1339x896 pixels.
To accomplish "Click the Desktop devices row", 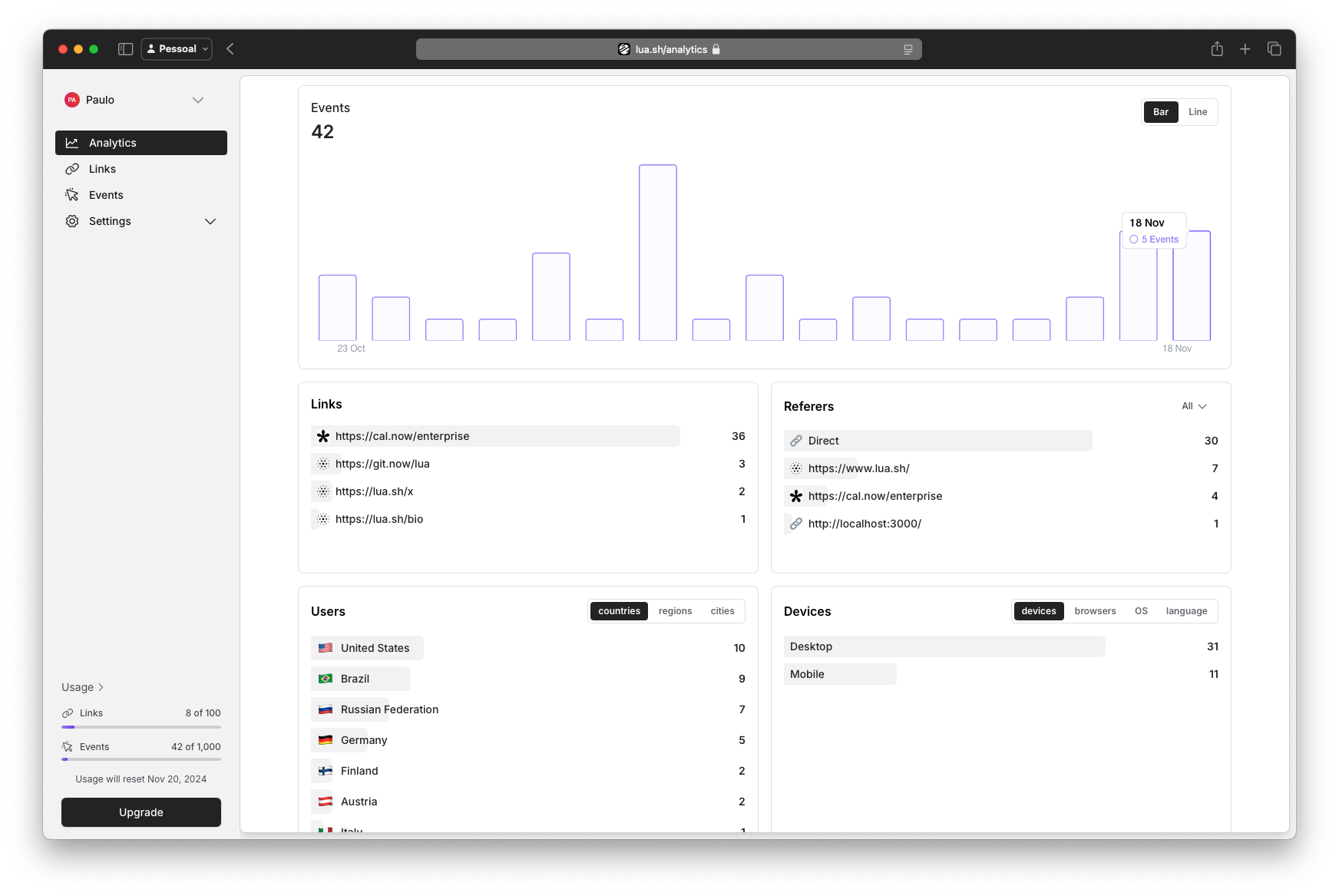I will pos(1001,646).
